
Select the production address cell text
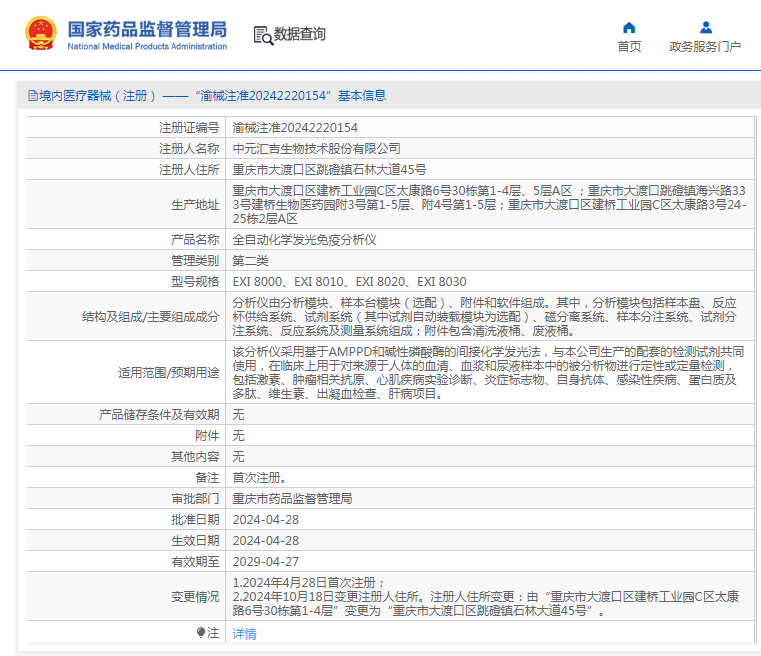click(x=489, y=204)
